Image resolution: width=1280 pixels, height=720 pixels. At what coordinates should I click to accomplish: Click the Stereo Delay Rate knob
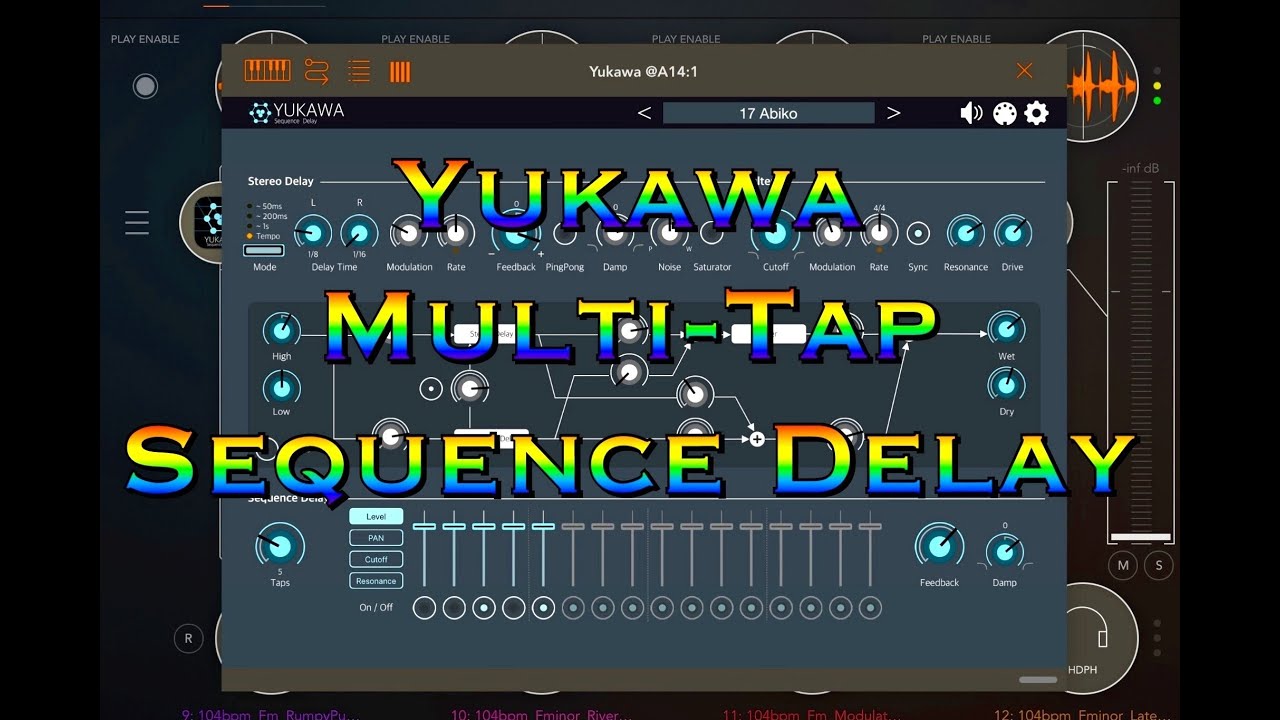[455, 234]
